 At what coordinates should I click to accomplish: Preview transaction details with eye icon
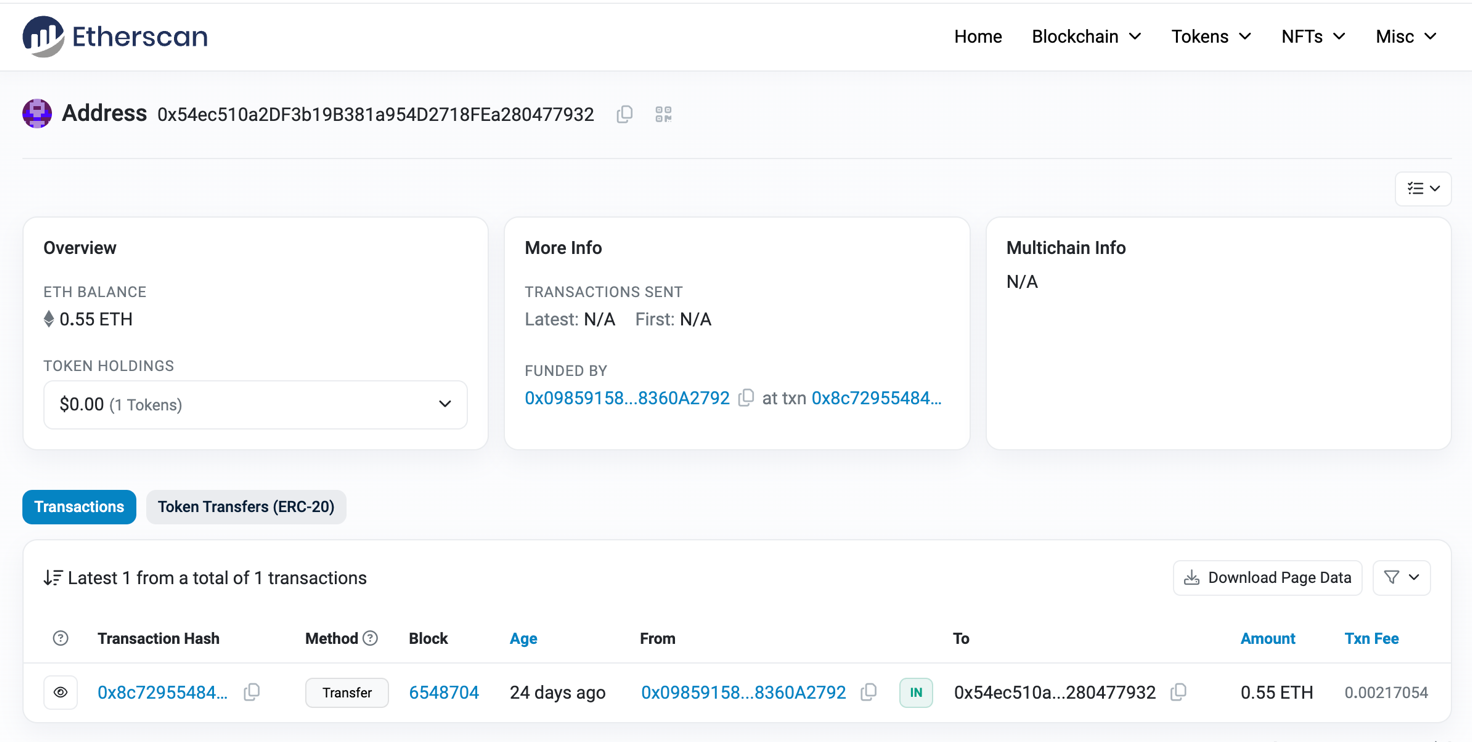[61, 692]
